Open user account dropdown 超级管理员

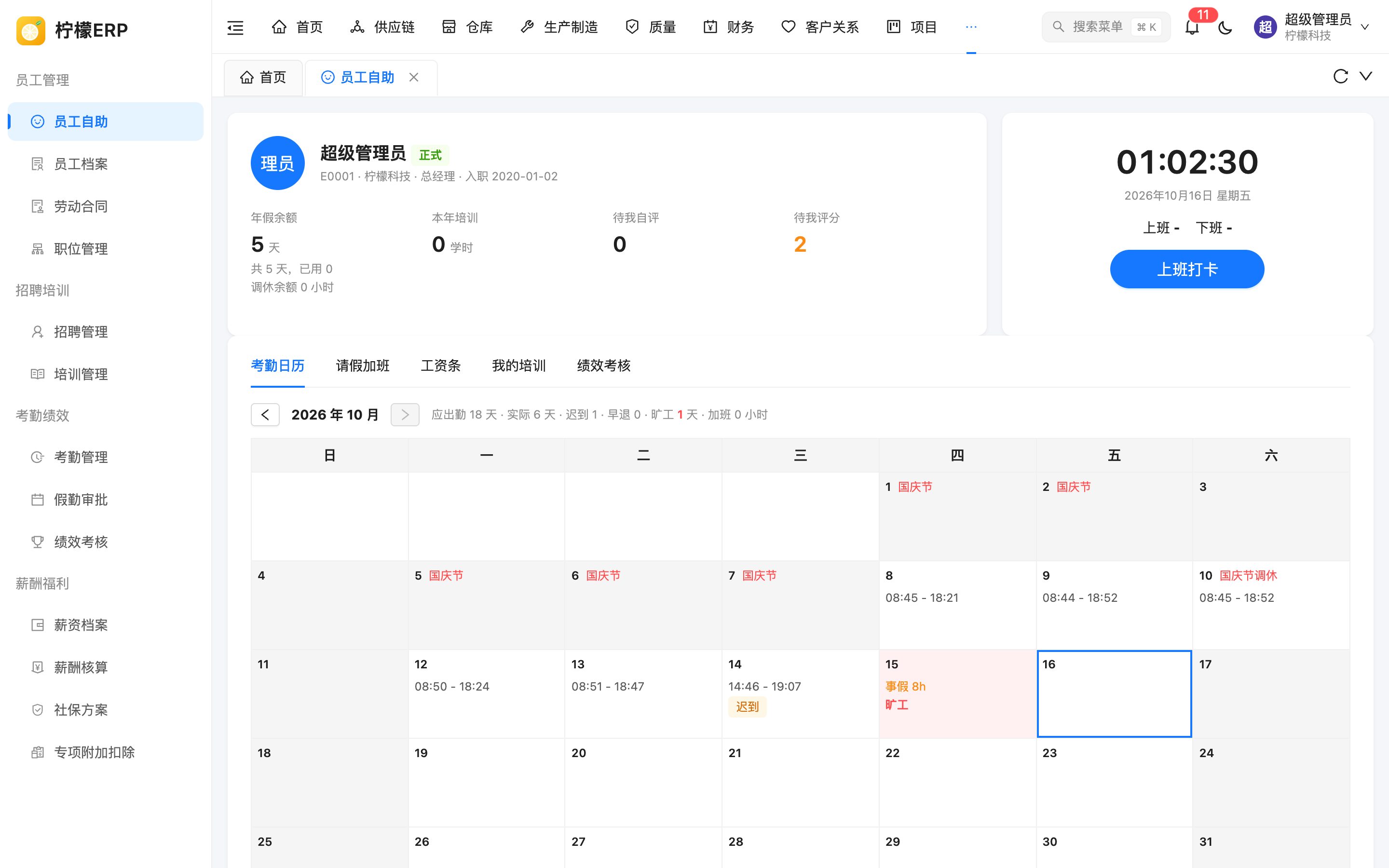tap(1312, 27)
